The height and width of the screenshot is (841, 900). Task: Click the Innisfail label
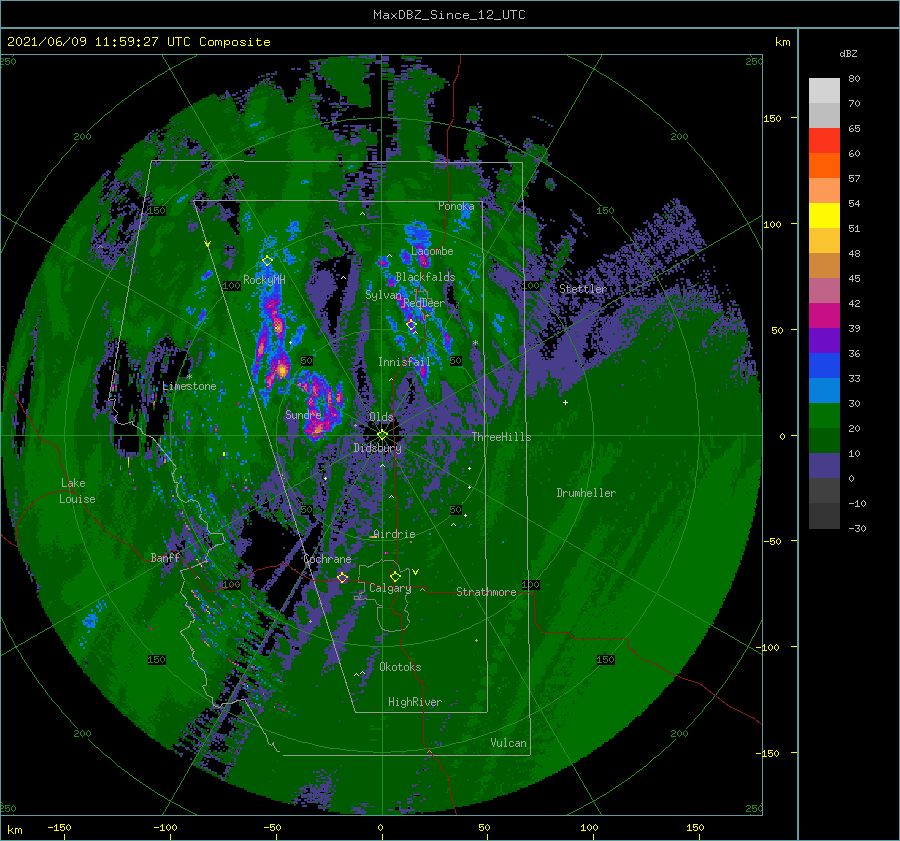tap(404, 362)
